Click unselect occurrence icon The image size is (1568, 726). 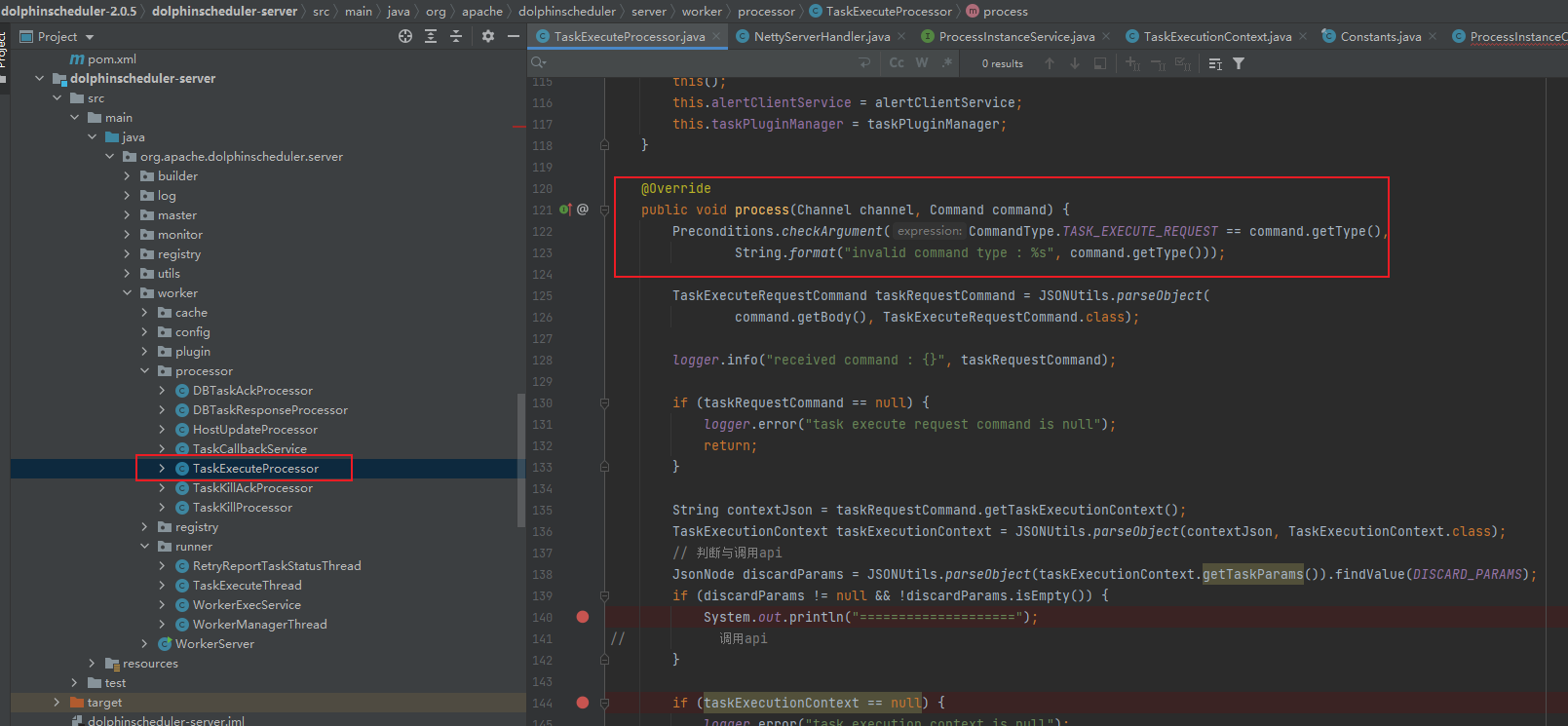coord(1158,63)
